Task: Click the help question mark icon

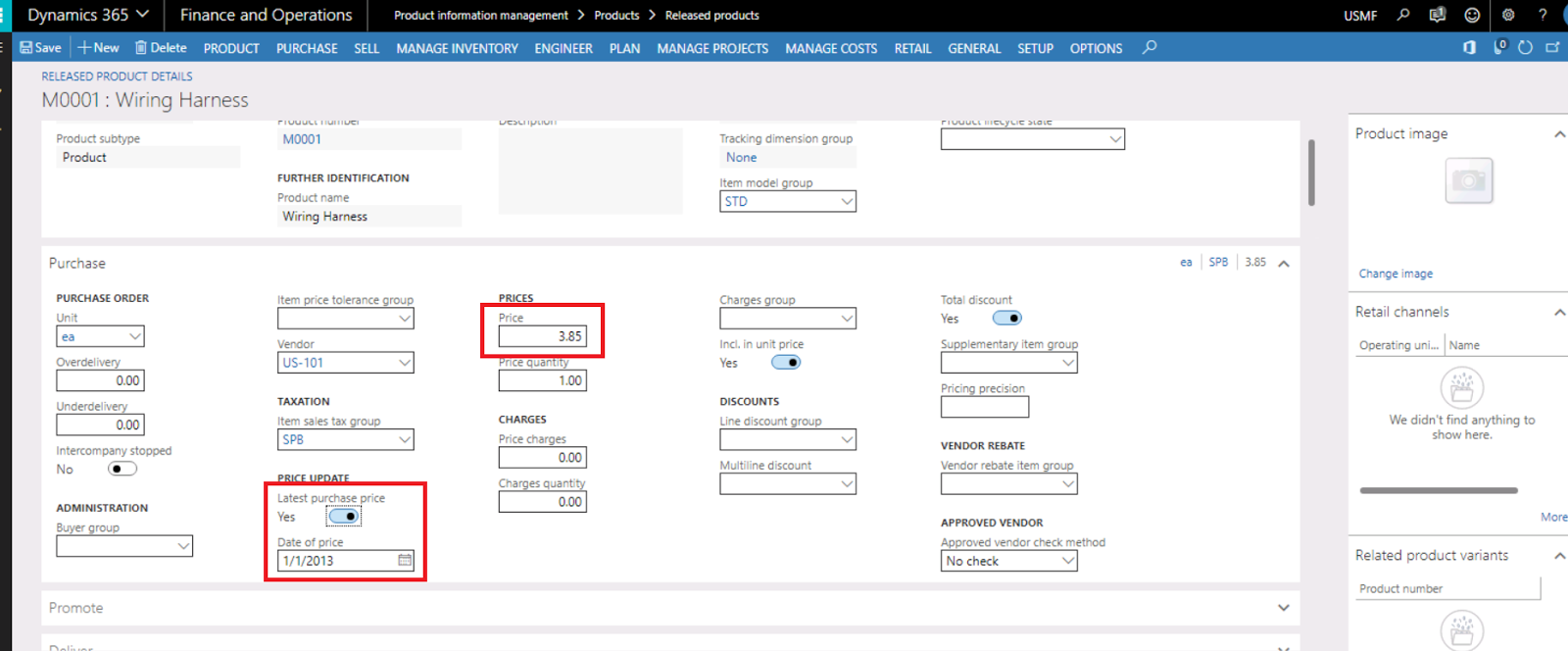Action: pos(1543,15)
